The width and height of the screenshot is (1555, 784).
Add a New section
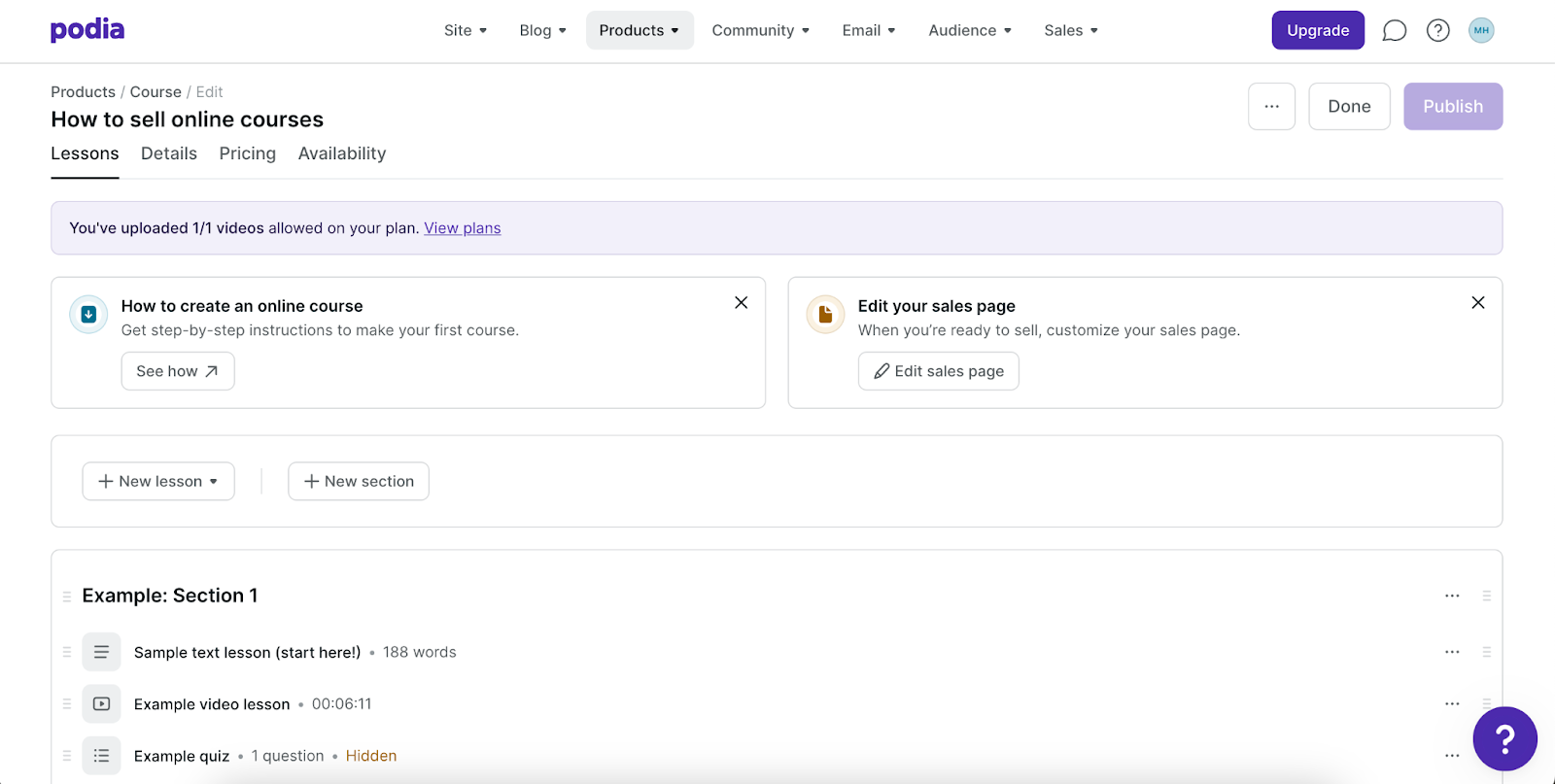point(359,482)
